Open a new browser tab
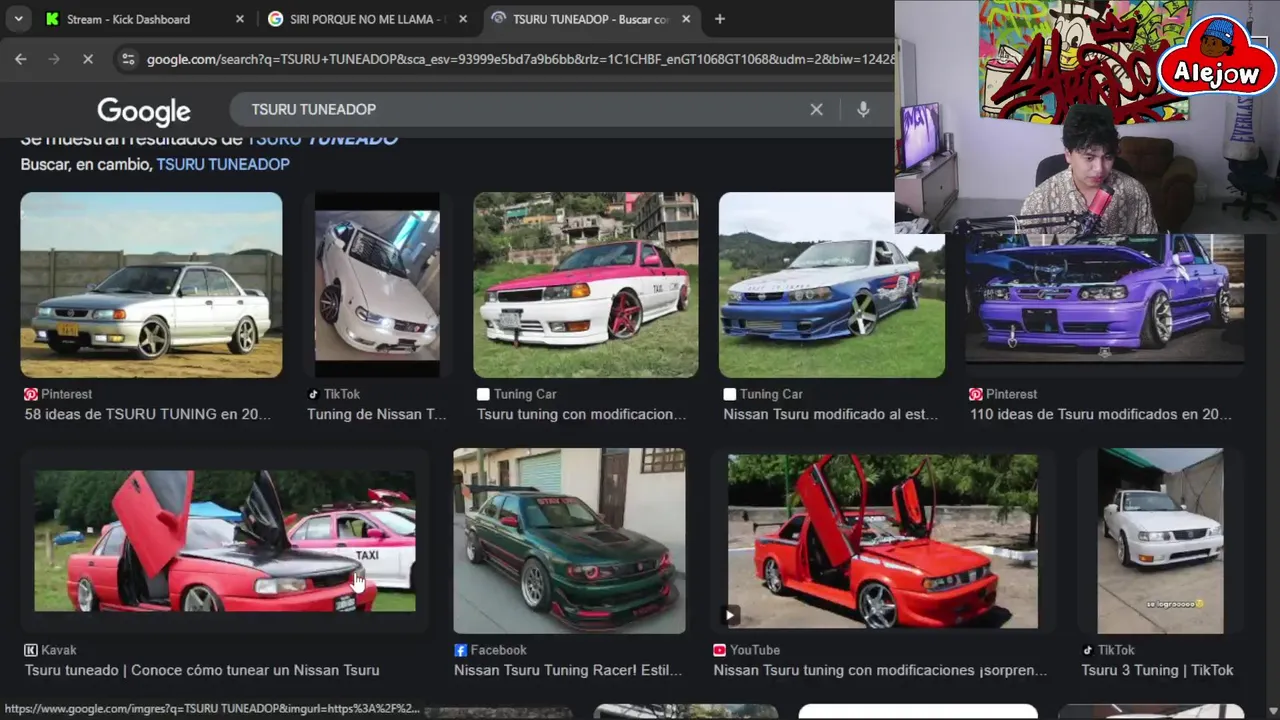 [x=720, y=19]
